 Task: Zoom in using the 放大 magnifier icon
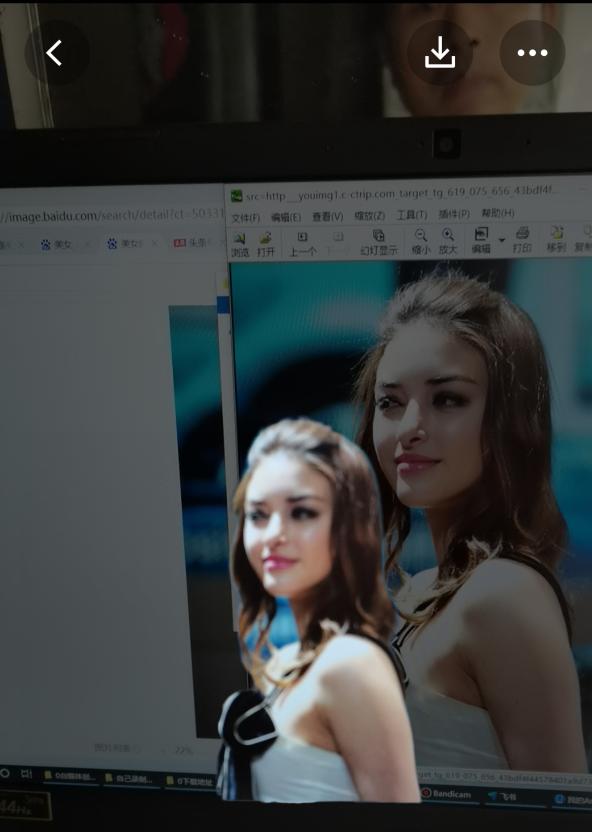(448, 241)
